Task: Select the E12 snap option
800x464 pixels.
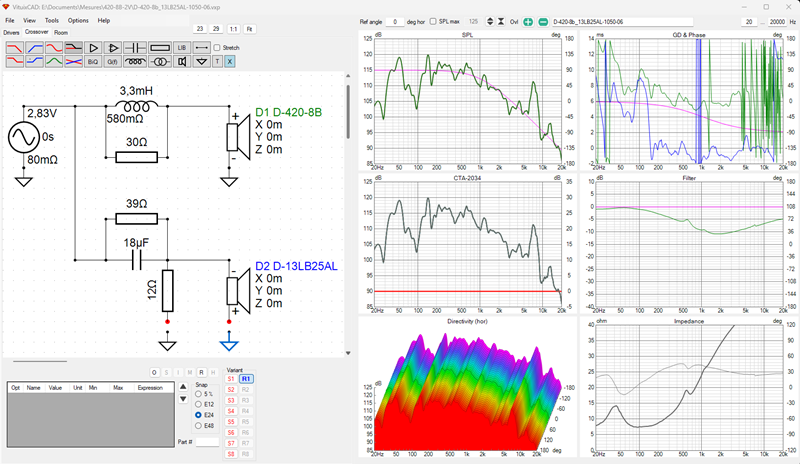Action: click(198, 404)
